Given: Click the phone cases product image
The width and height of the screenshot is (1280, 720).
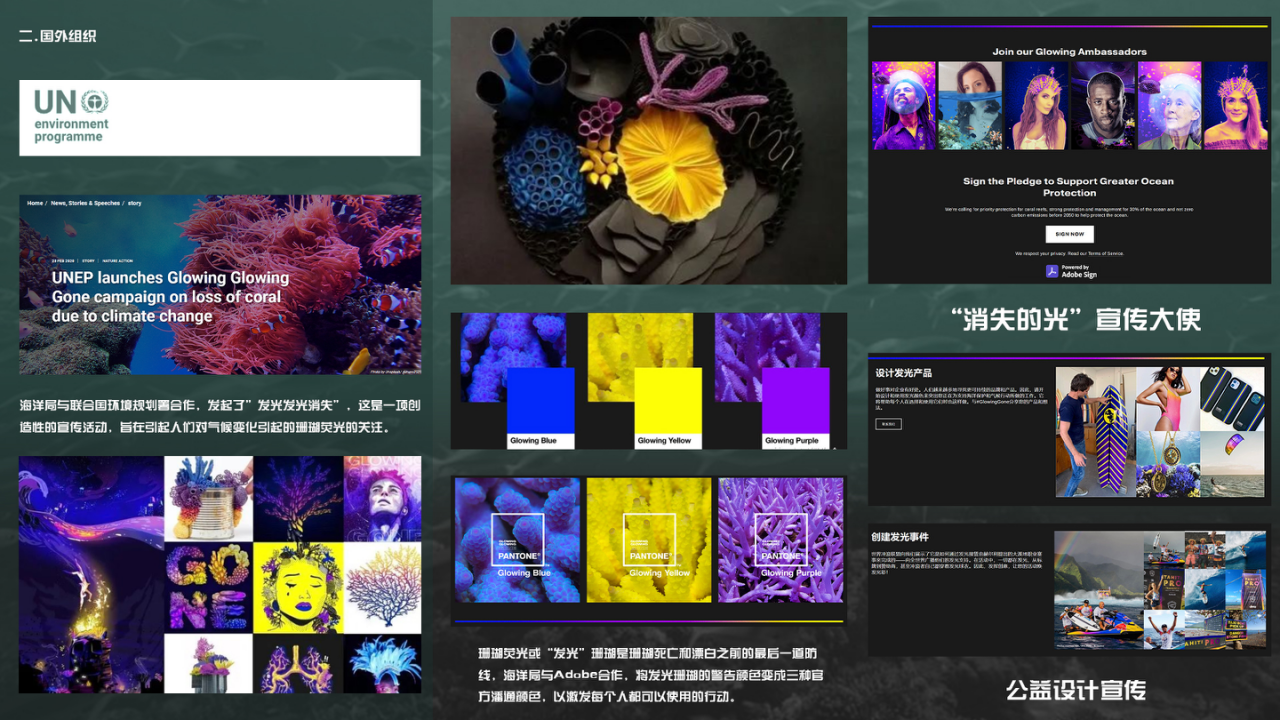Looking at the screenshot, I should (1232, 398).
